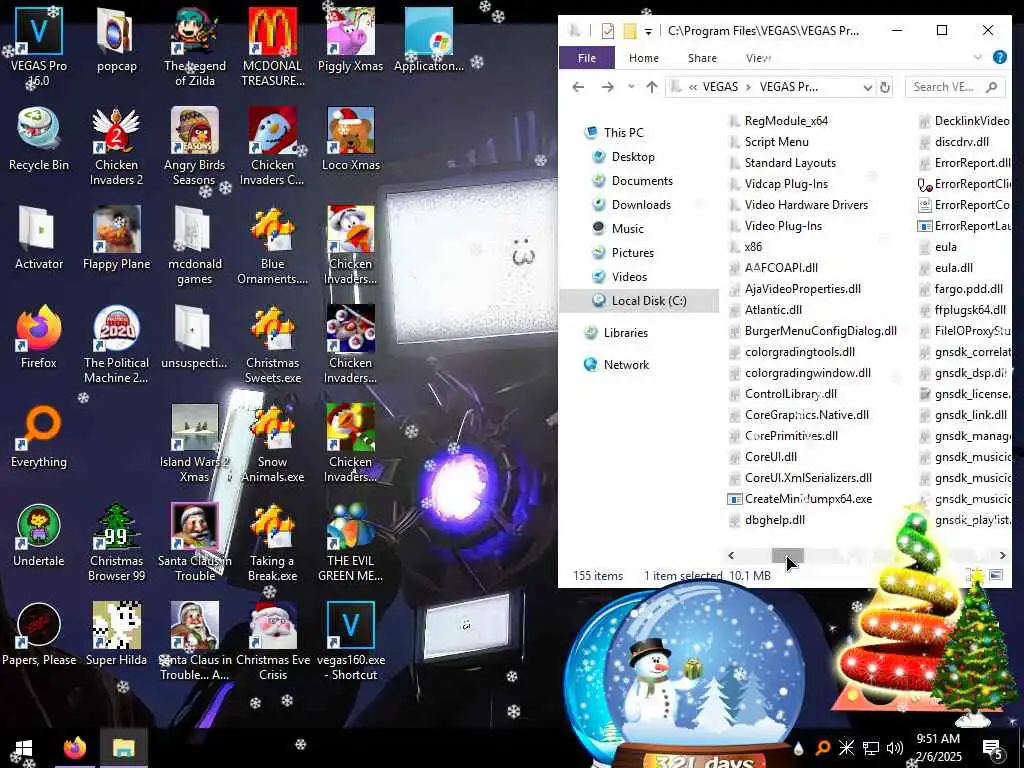This screenshot has height=768, width=1024.
Task: Switch to the View ribbon tab
Action: pyautogui.click(x=758, y=57)
